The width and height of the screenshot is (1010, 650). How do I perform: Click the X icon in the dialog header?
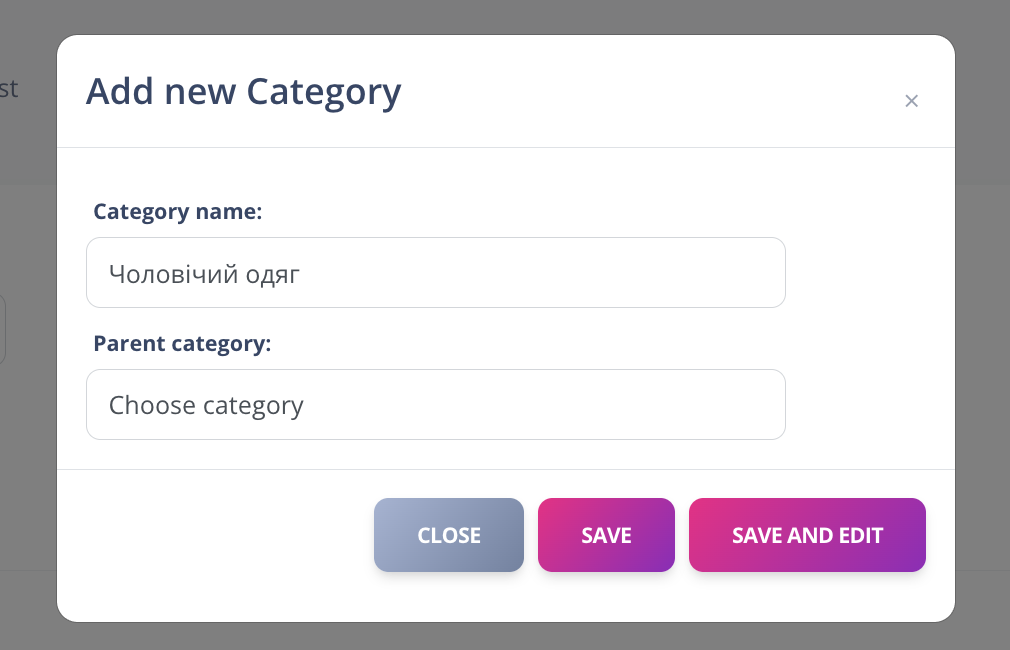[911, 101]
